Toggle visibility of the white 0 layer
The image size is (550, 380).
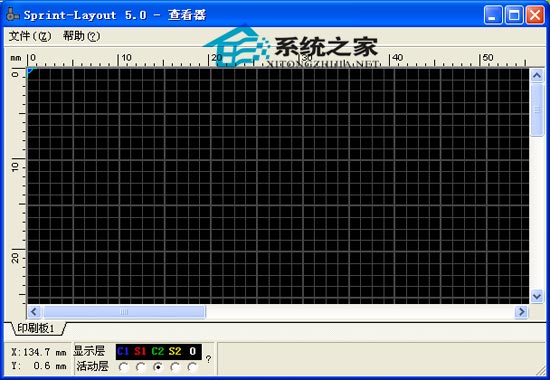[x=192, y=351]
